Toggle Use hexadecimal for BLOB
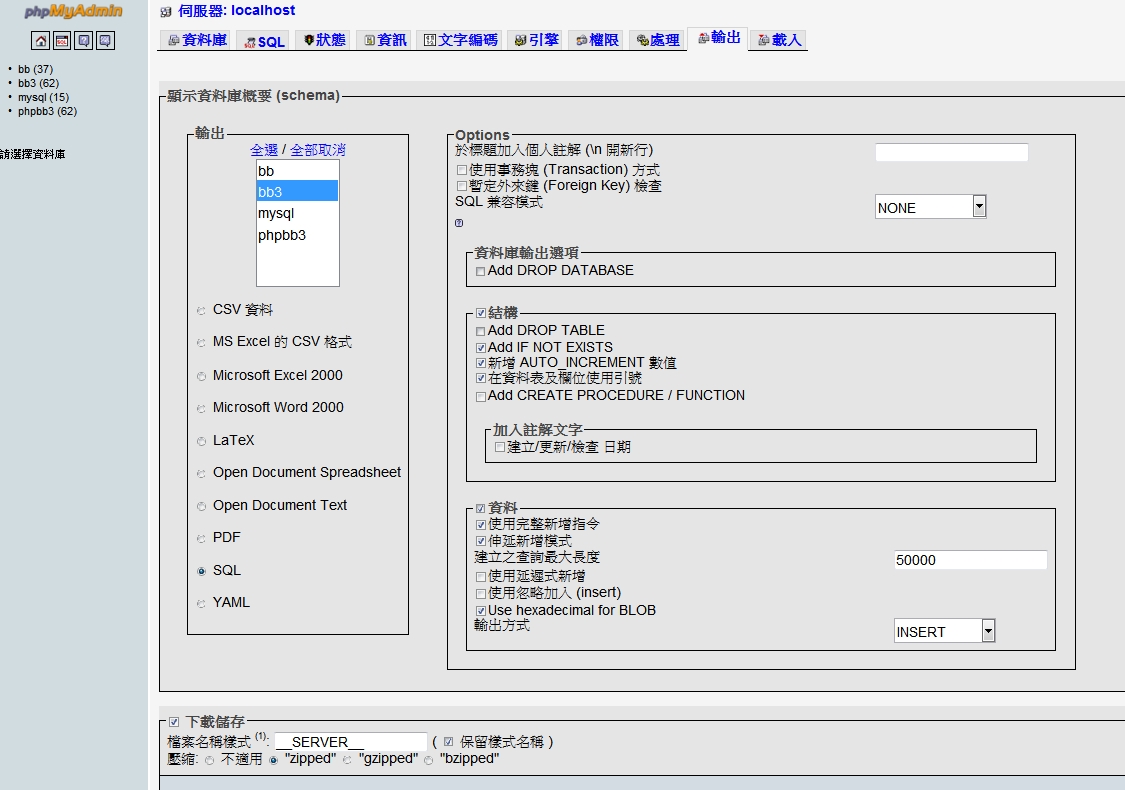This screenshot has height=790, width=1125. point(481,611)
